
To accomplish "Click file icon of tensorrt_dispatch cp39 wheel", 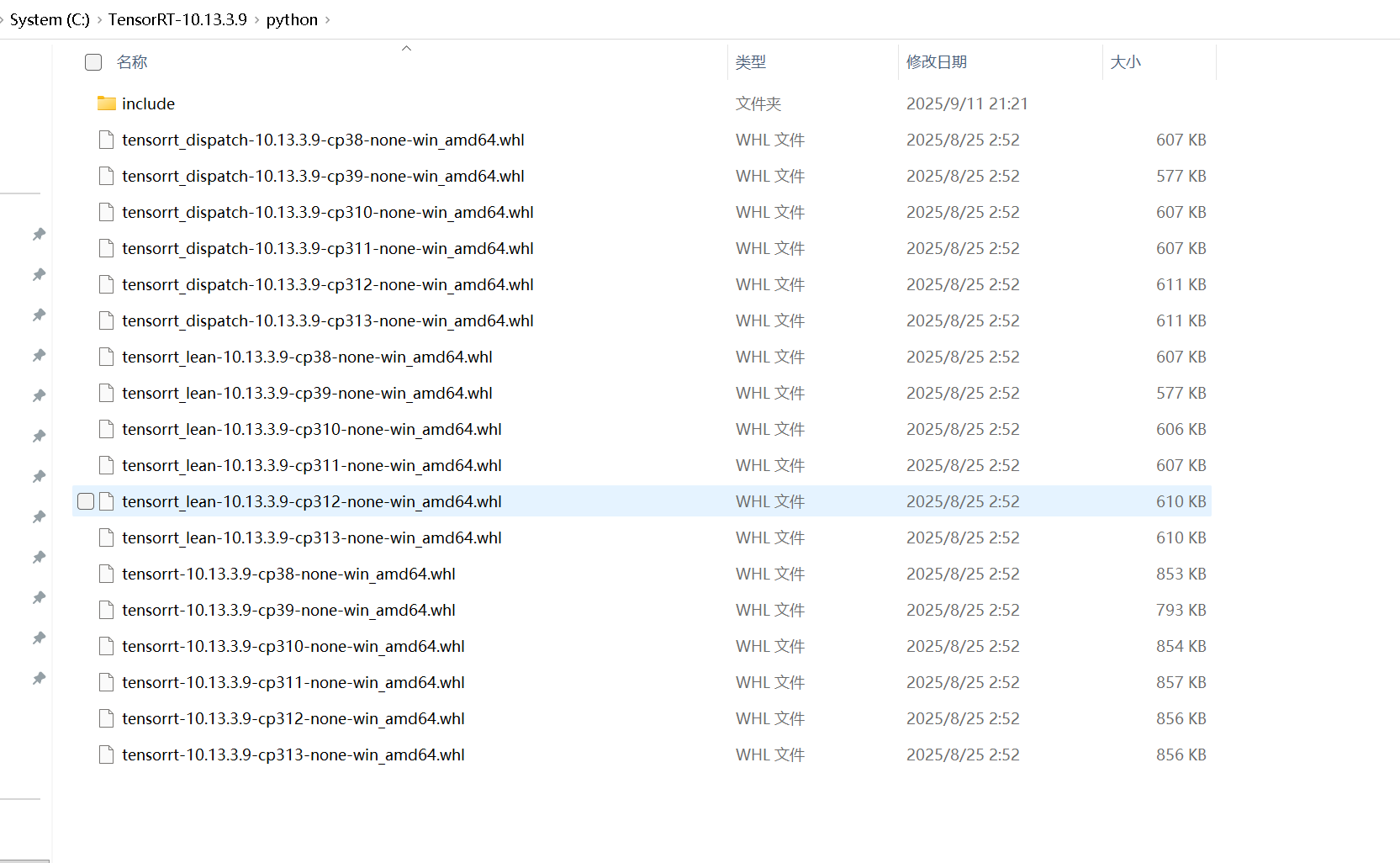I will (106, 176).
